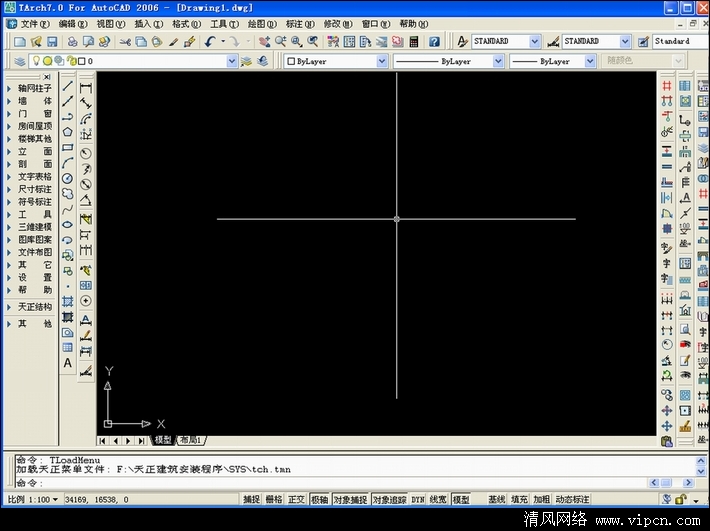
Task: Click the 基线 status button
Action: [496, 499]
